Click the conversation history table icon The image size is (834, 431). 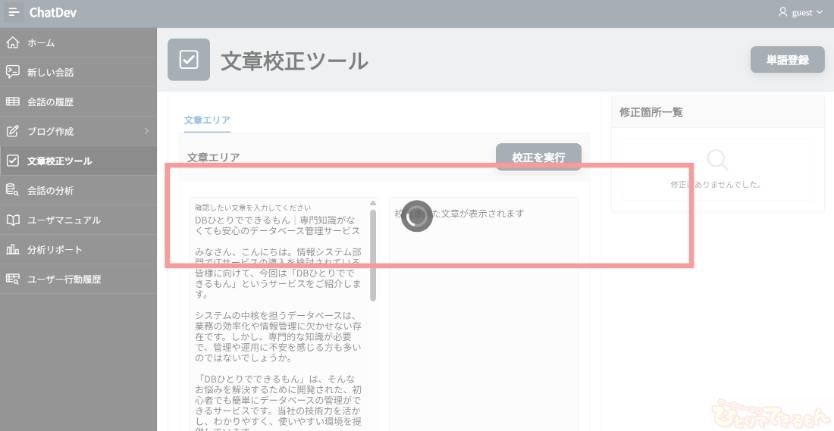[x=13, y=102]
